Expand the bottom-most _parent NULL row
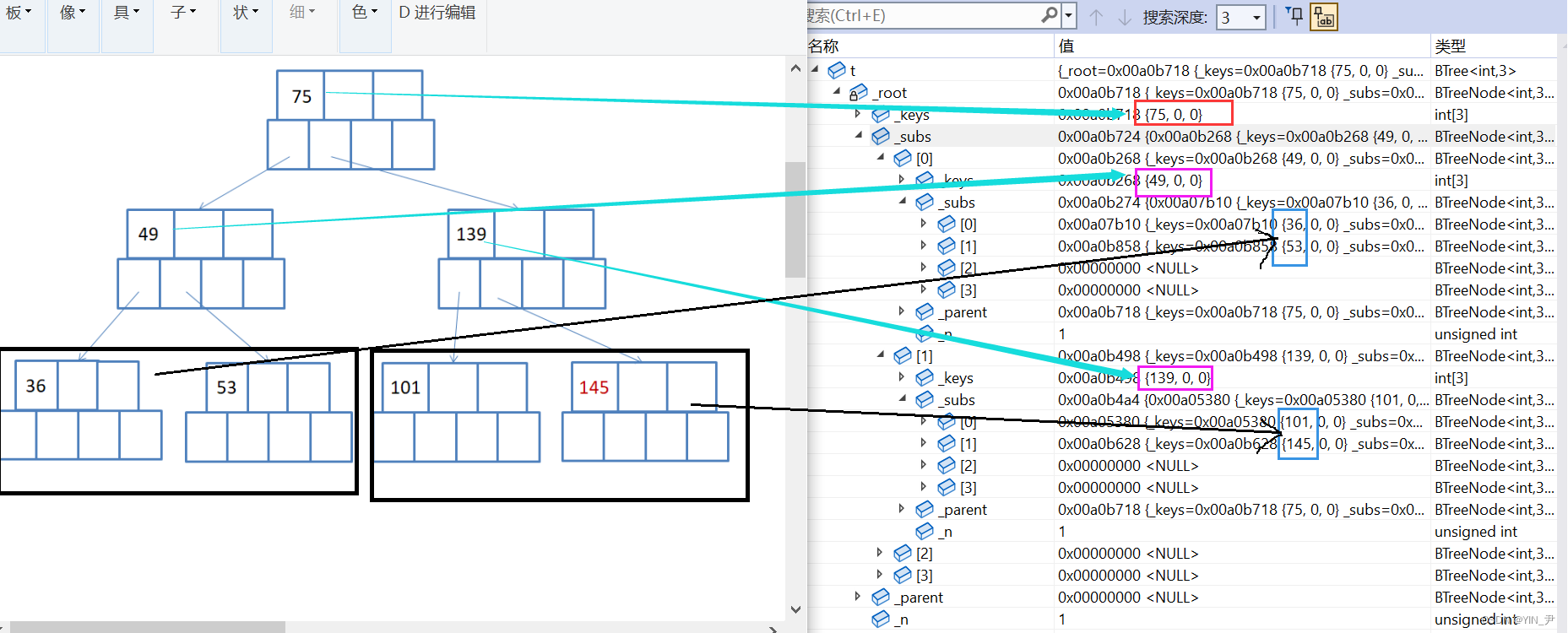The height and width of the screenshot is (633, 1568). click(858, 596)
